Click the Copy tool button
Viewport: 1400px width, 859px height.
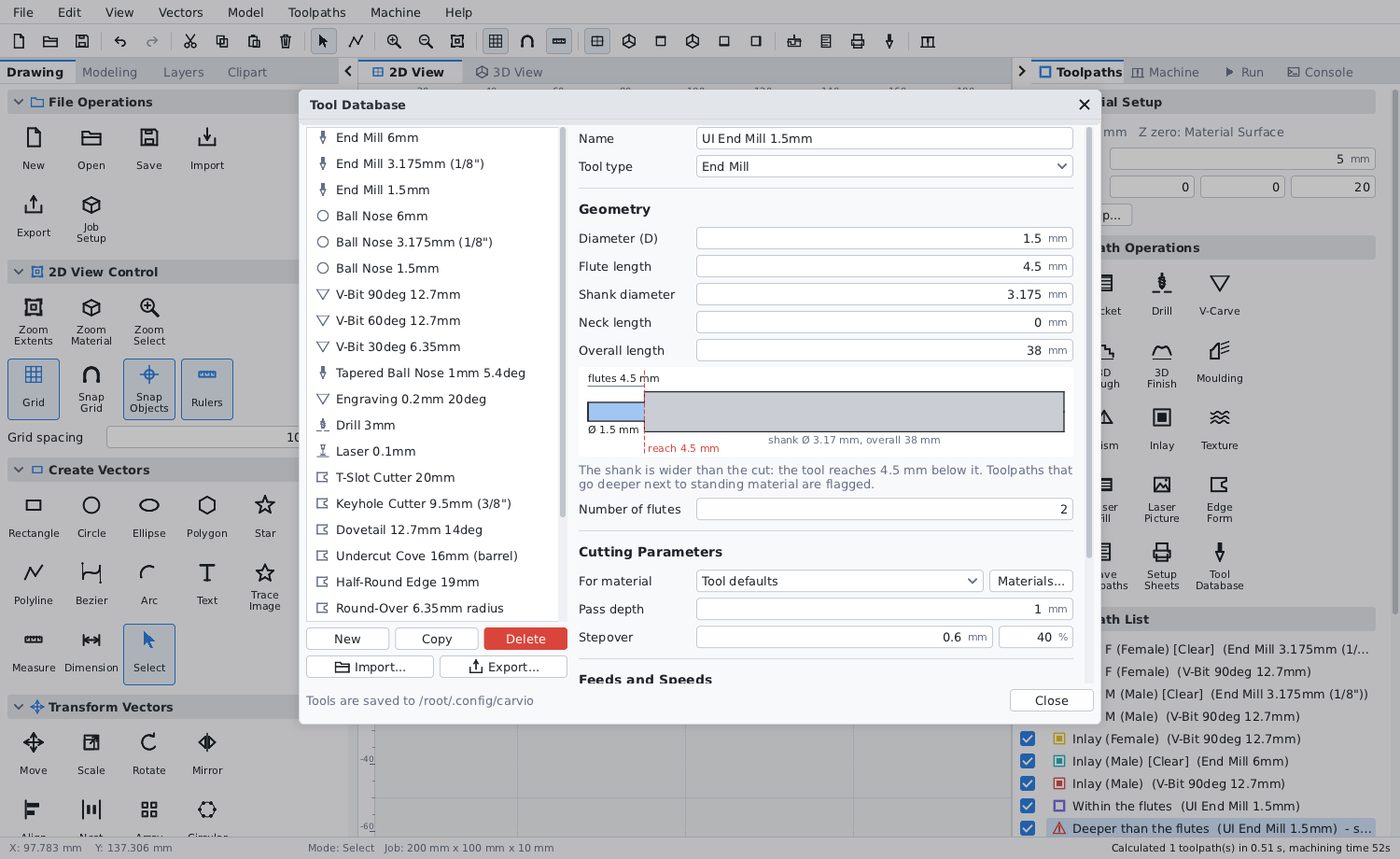436,639
